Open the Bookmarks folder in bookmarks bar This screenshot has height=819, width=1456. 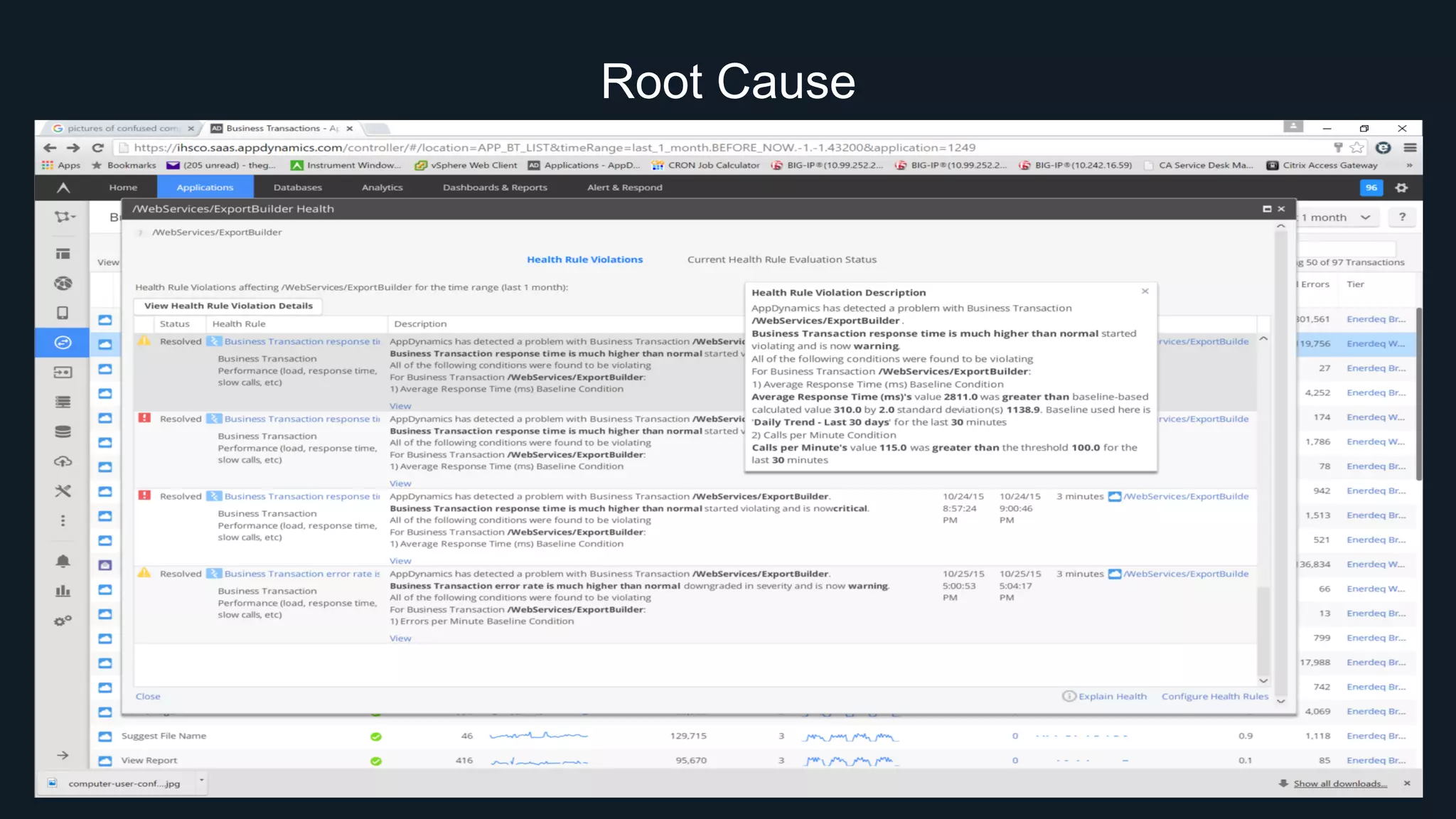point(124,165)
